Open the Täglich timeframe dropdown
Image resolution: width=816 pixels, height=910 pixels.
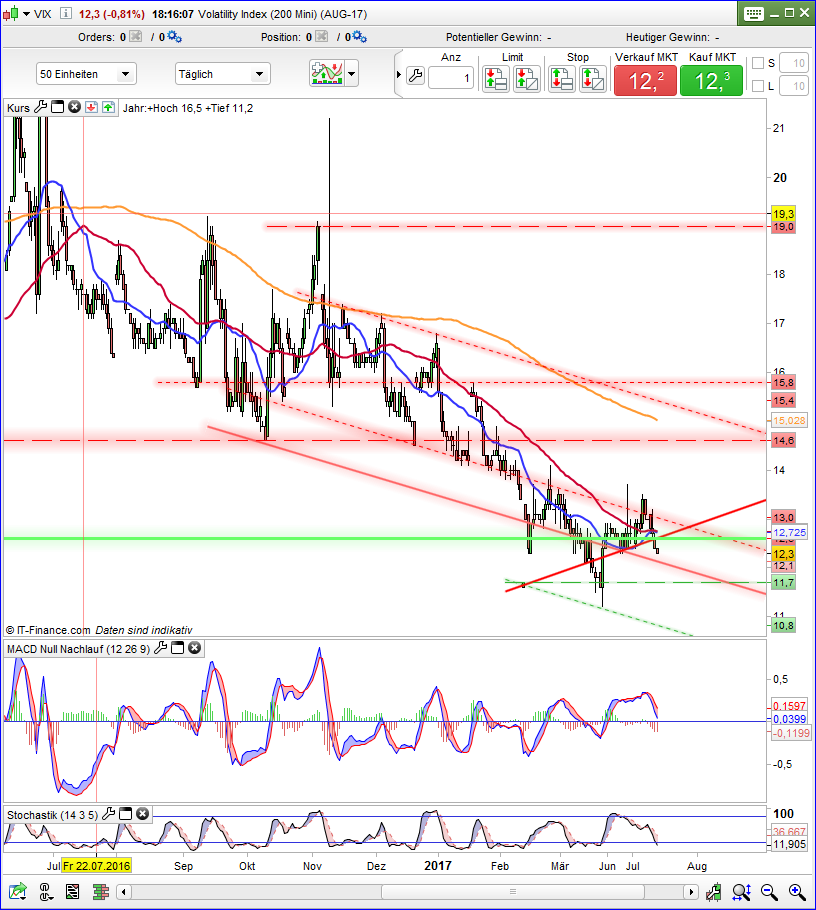pyautogui.click(x=223, y=74)
